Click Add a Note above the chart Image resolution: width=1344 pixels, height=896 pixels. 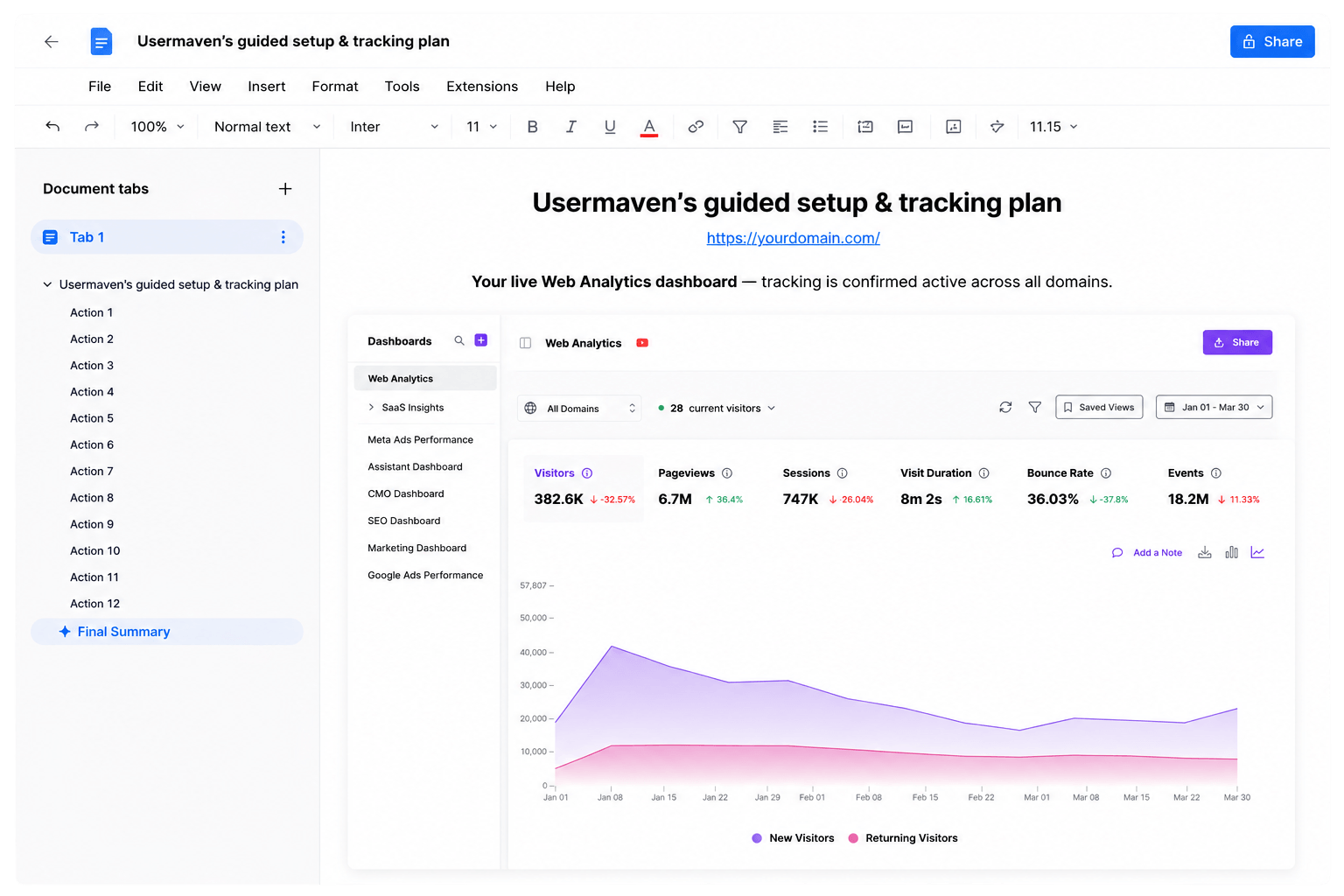coord(1147,553)
